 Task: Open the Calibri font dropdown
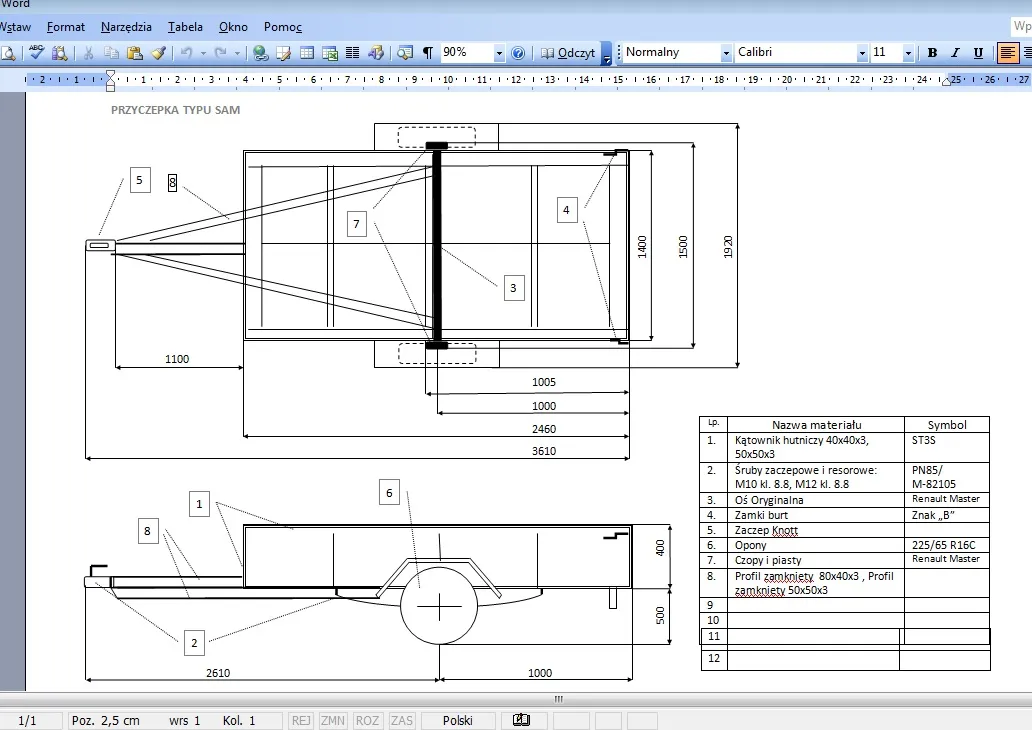[x=862, y=53]
